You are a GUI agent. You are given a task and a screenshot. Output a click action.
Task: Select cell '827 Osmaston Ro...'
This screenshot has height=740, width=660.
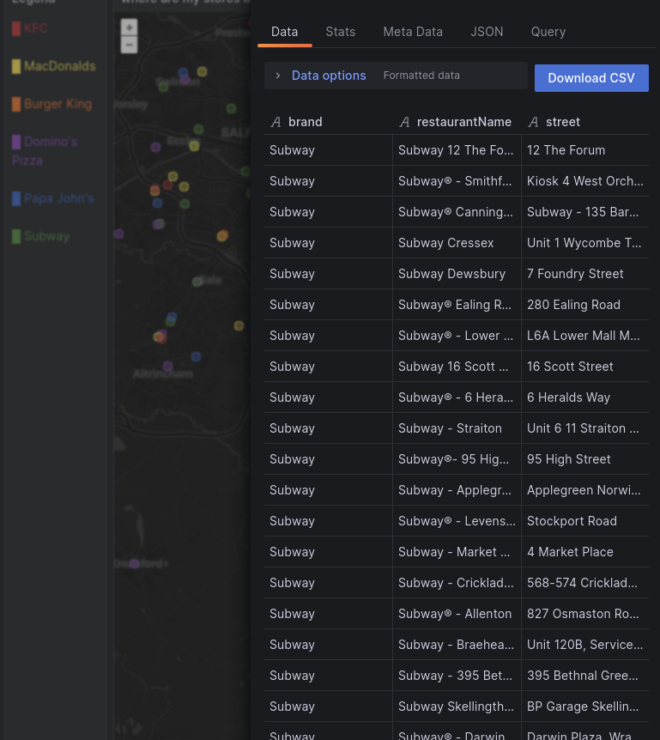(585, 614)
